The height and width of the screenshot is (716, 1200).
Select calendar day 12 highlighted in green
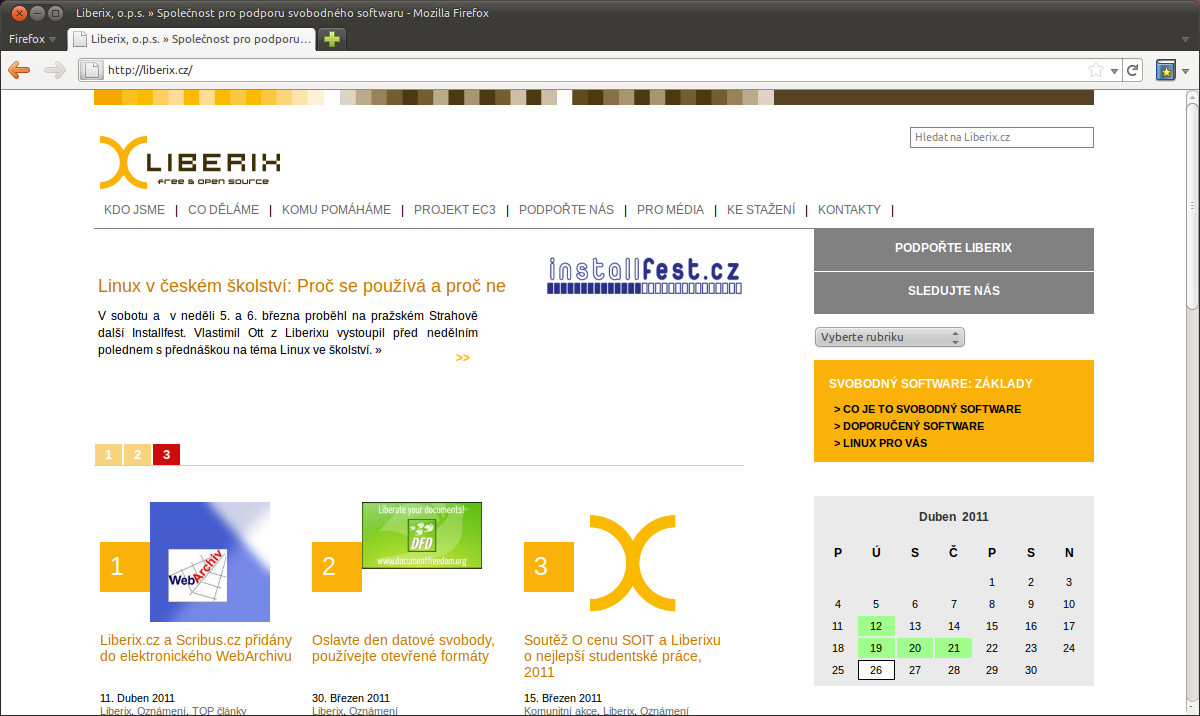pos(876,626)
